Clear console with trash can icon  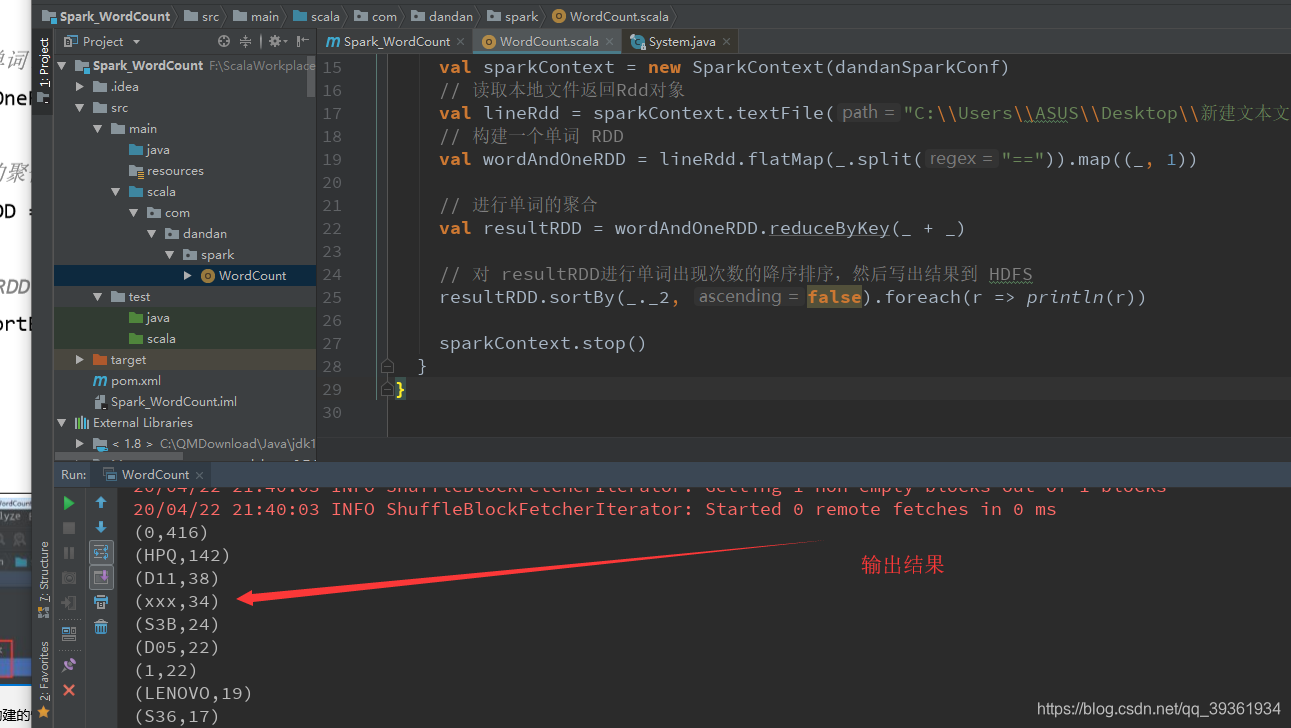tap(101, 627)
